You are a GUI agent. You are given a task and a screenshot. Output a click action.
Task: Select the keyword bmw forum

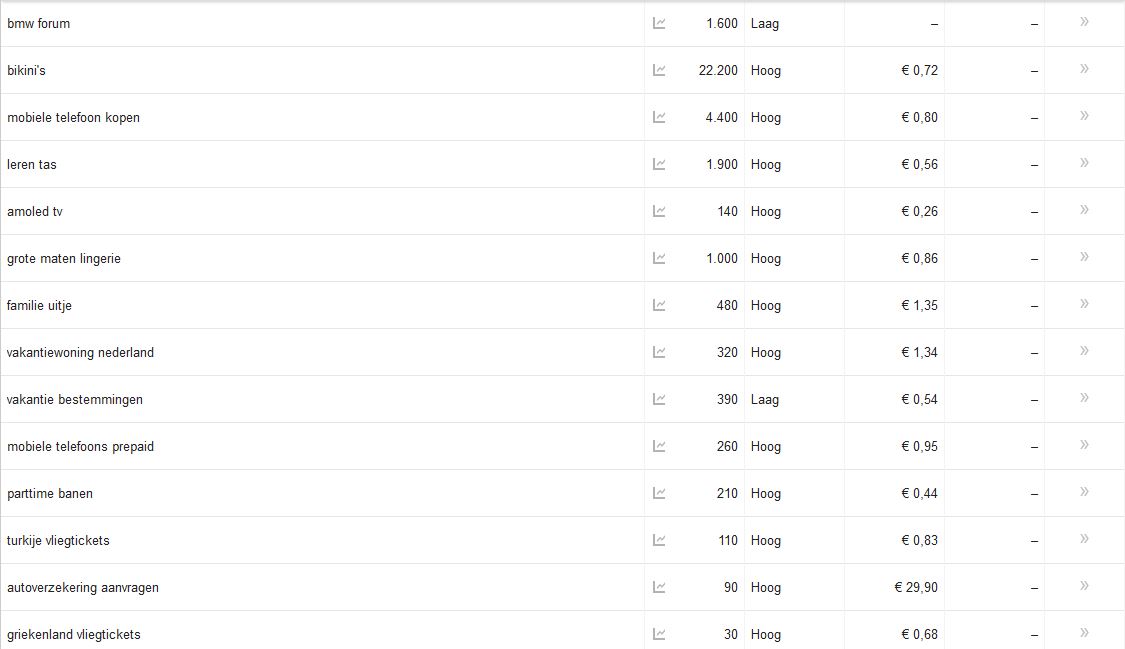click(39, 24)
